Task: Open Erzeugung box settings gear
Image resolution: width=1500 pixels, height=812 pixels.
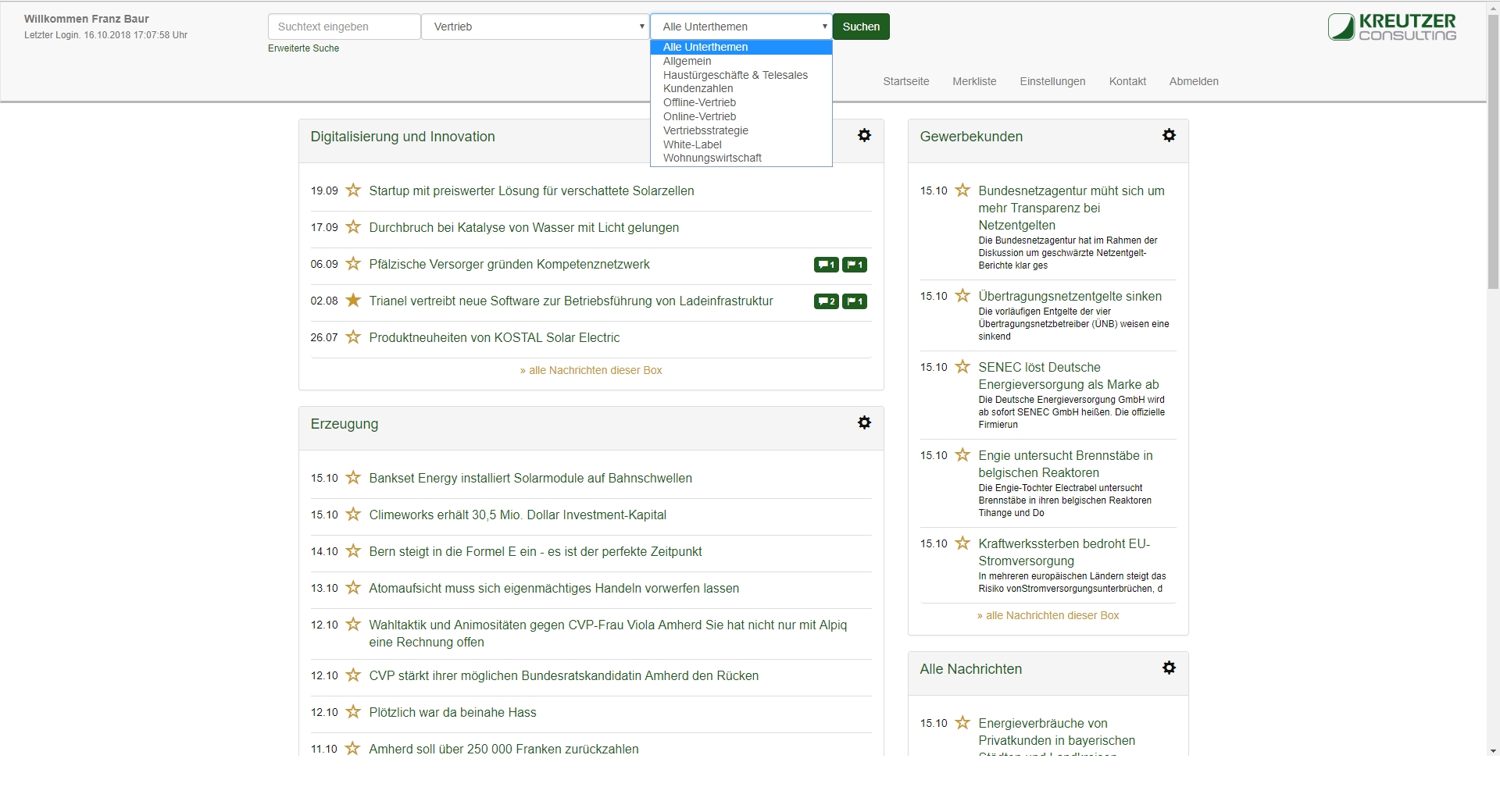Action: (x=864, y=422)
